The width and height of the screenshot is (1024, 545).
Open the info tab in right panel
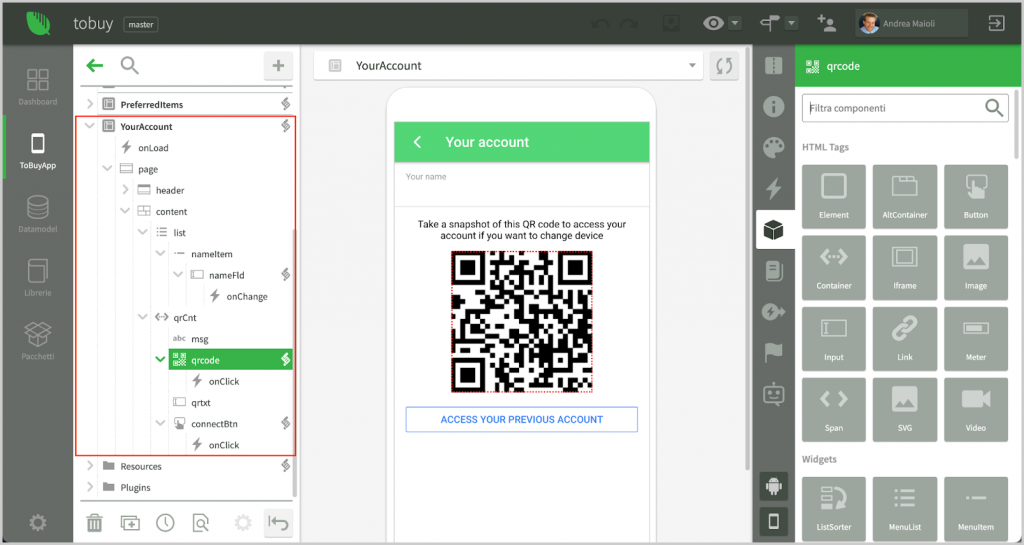774,106
